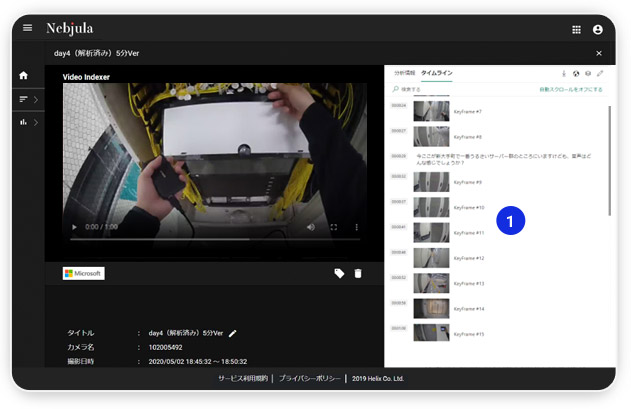Open the list/sort sidebar icon
This screenshot has width=631, height=409.
(x=23, y=99)
